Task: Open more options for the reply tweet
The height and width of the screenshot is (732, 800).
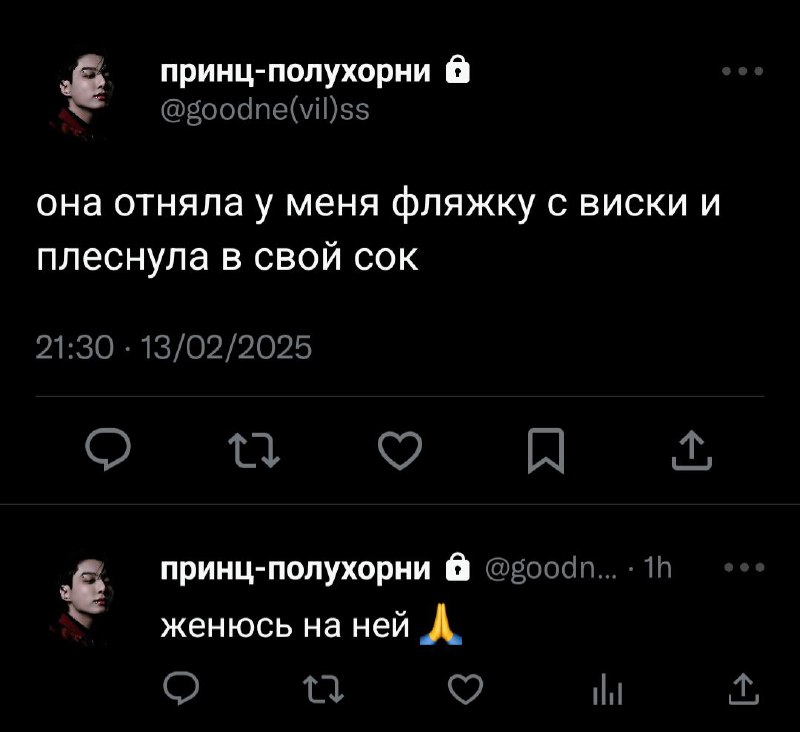Action: [744, 567]
